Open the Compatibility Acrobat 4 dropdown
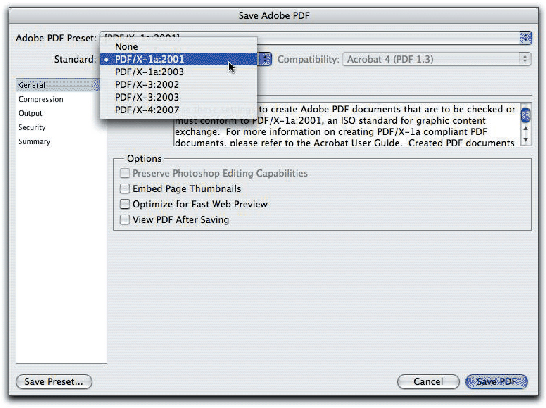Image resolution: width=546 pixels, height=408 pixels. point(437,59)
